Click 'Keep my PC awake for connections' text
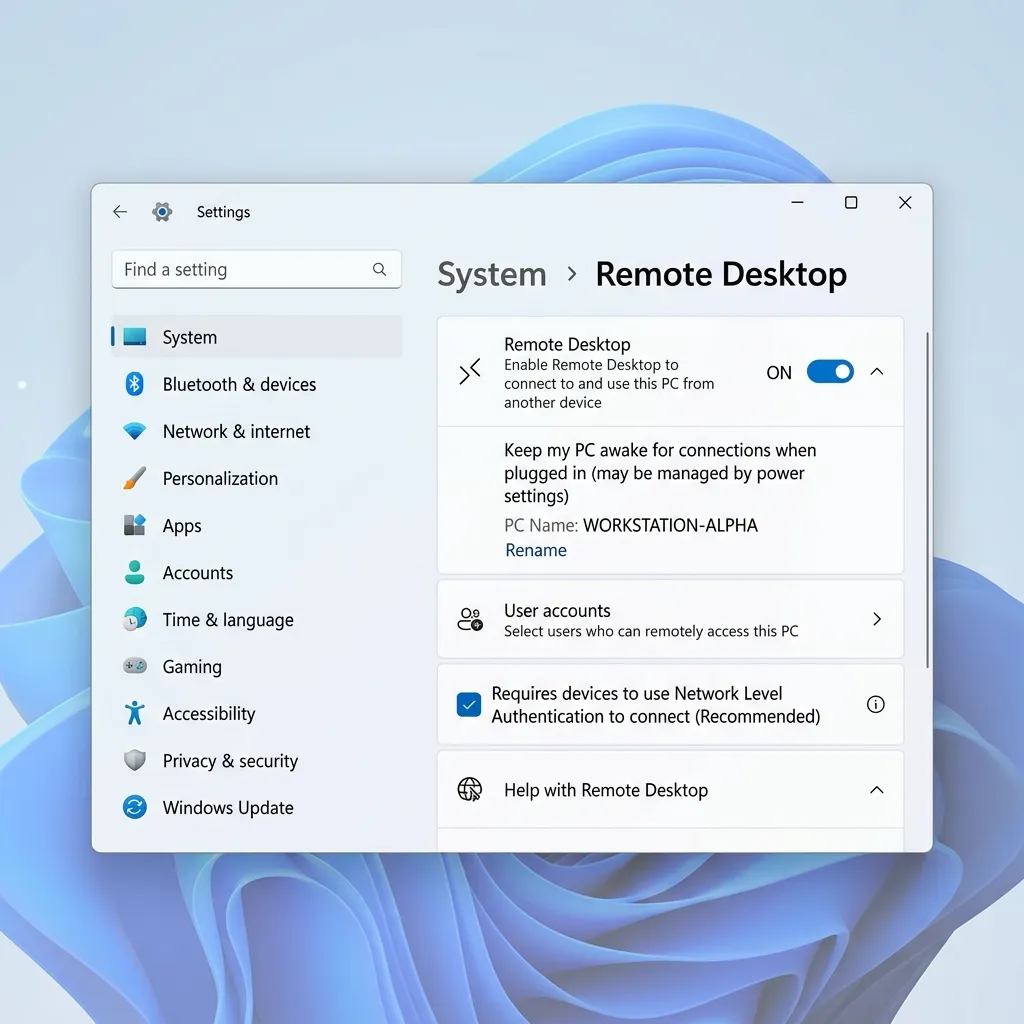 [x=660, y=473]
